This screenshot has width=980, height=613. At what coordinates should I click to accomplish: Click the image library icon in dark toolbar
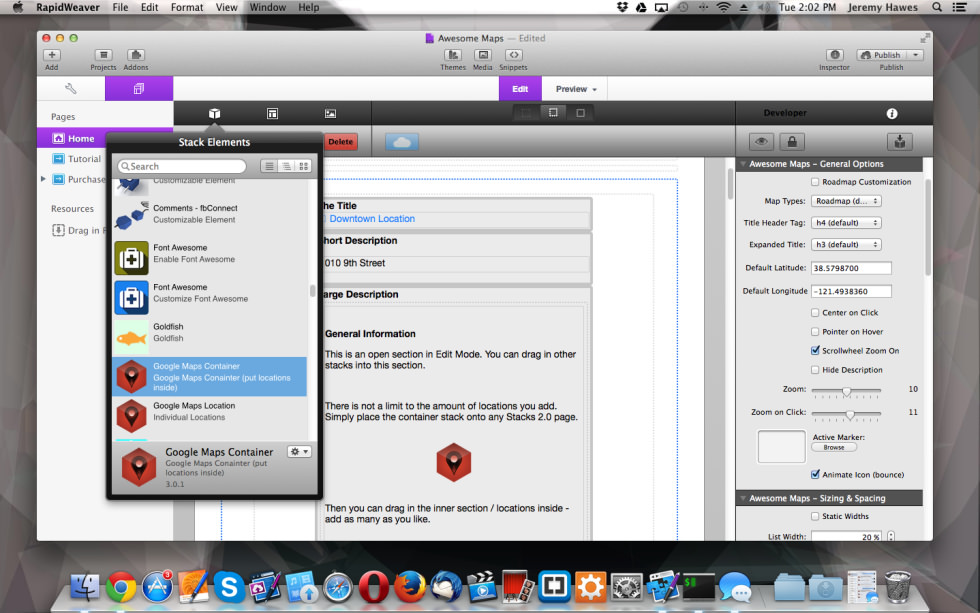[x=330, y=113]
